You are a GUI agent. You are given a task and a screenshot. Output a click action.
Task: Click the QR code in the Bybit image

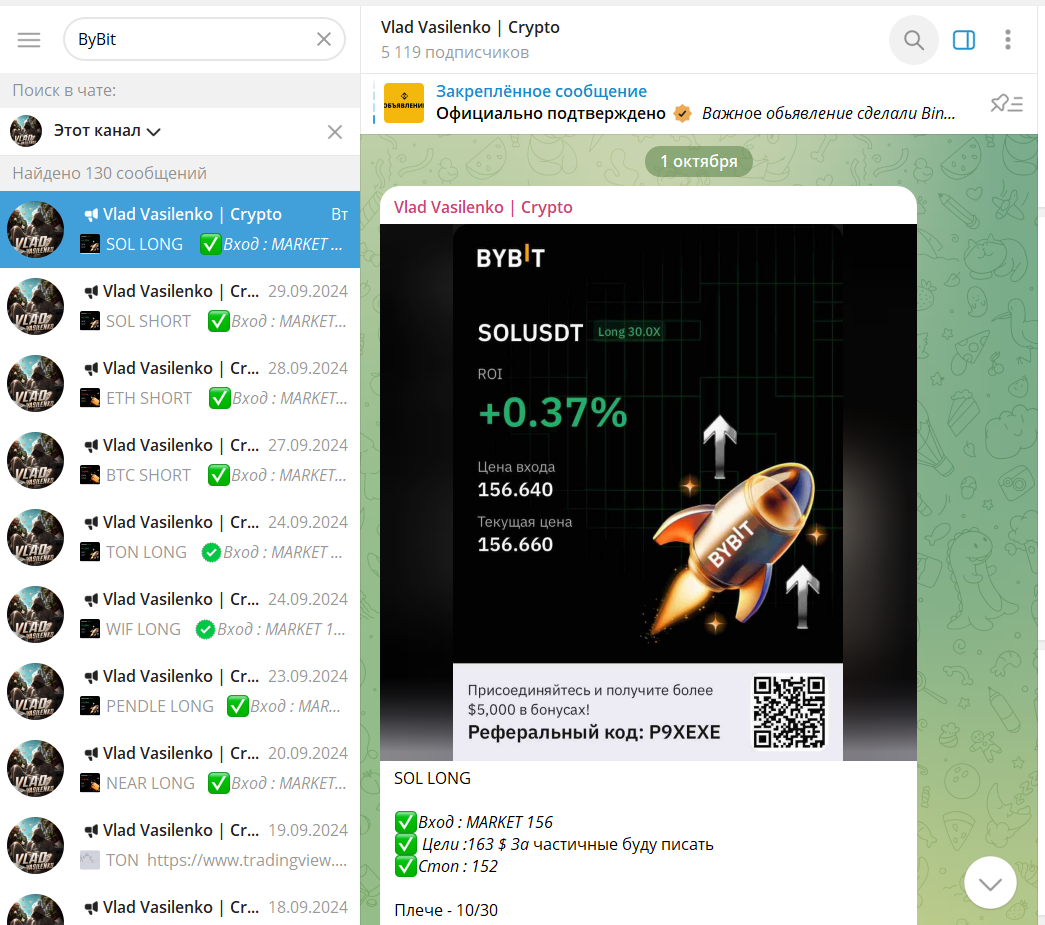coord(789,712)
